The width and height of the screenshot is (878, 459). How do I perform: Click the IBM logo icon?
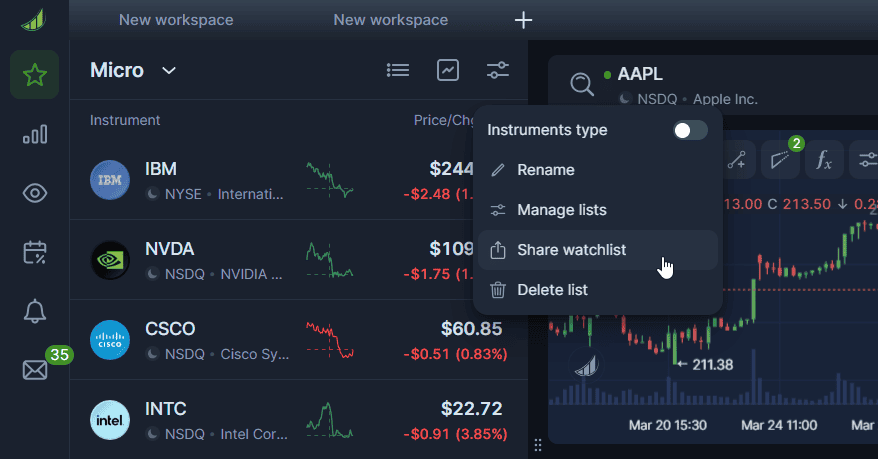point(110,180)
